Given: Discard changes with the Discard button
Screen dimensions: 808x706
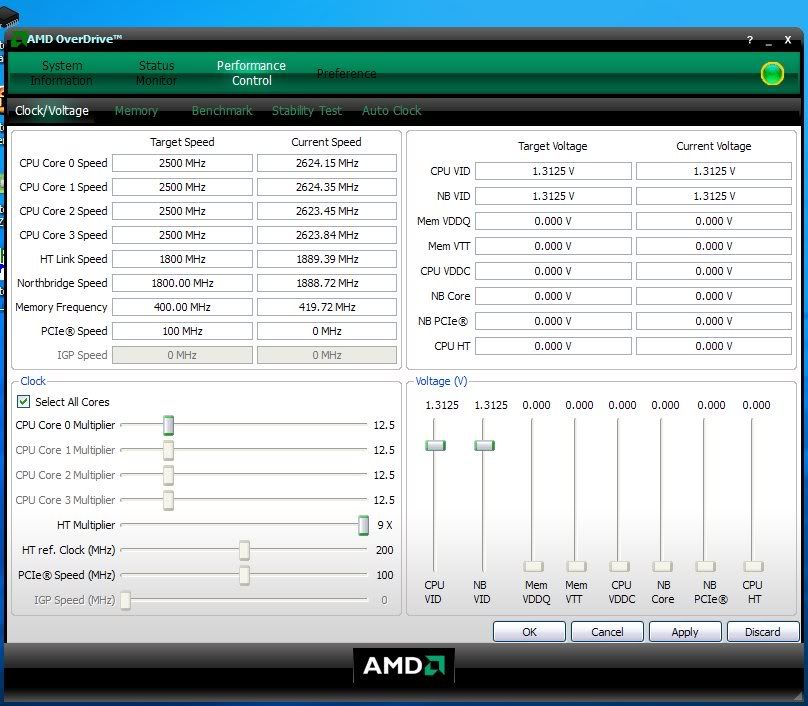Looking at the screenshot, I should 763,632.
